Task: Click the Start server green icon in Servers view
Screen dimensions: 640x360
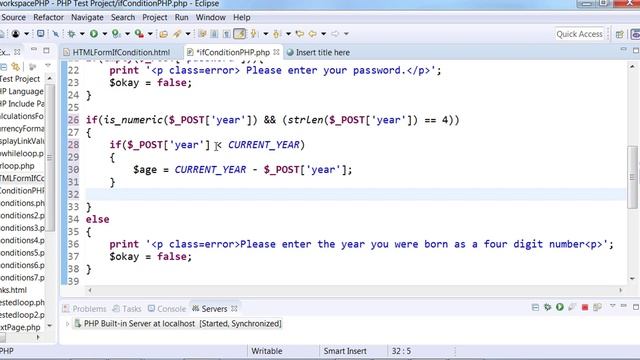Action: click(560, 307)
